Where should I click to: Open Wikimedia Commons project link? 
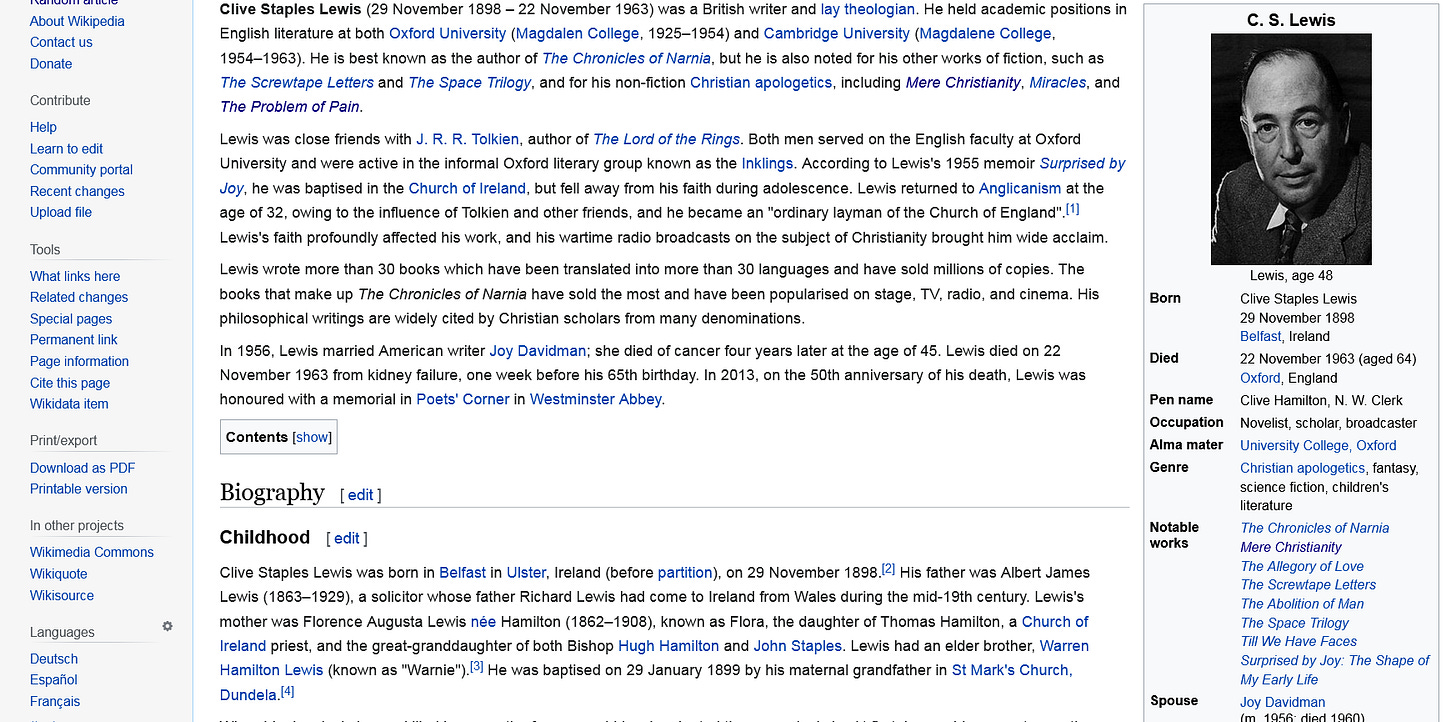[x=92, y=552]
